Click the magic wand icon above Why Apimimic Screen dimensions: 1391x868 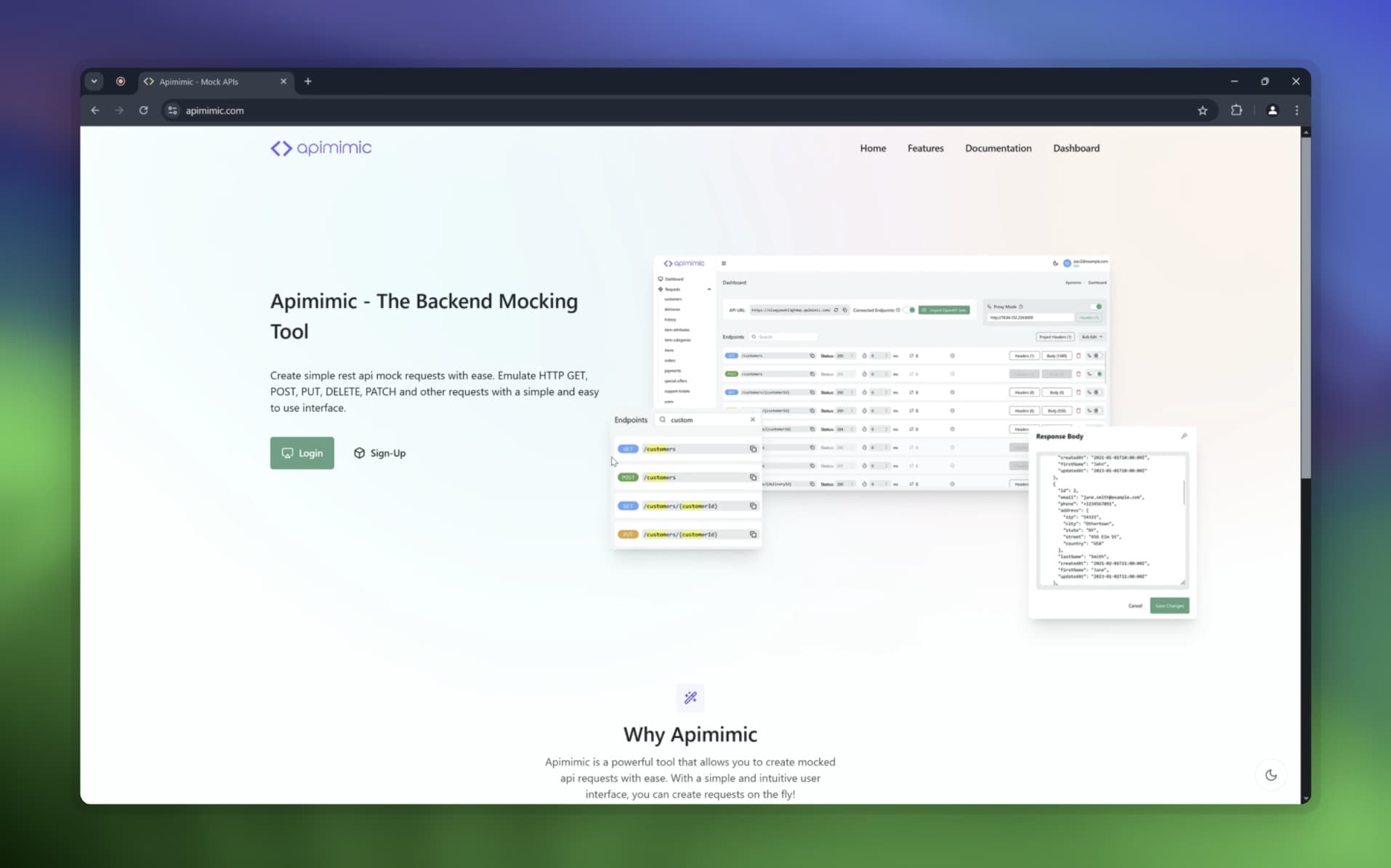690,697
